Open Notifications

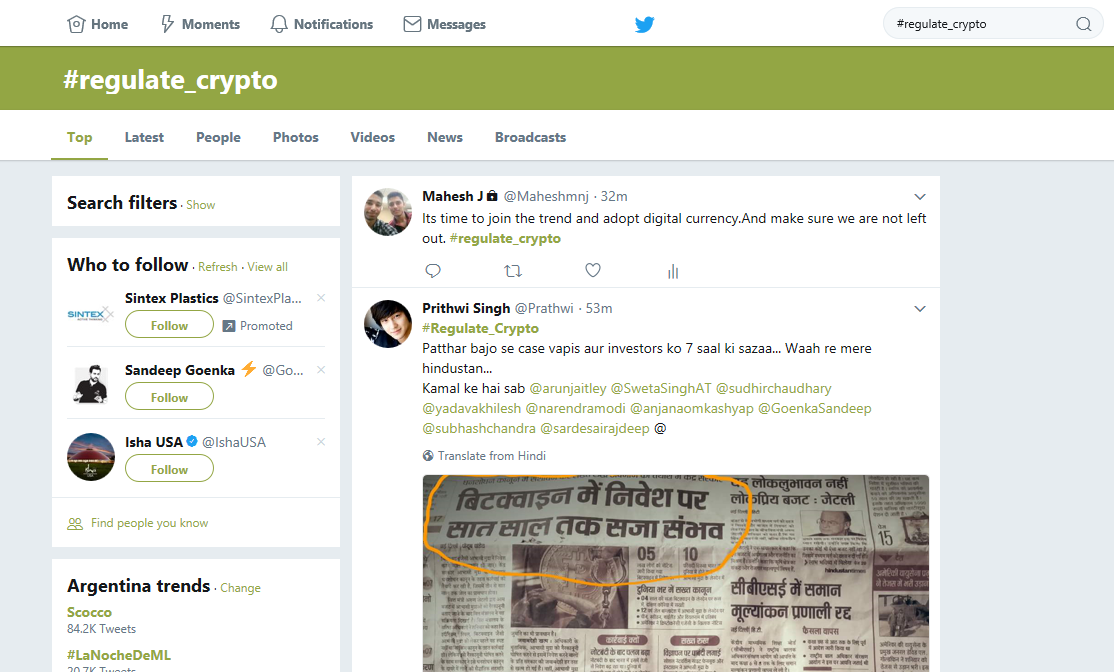[x=321, y=24]
